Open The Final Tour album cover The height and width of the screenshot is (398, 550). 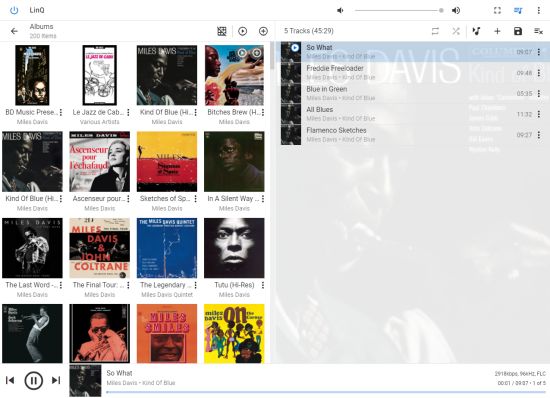pyautogui.click(x=100, y=248)
